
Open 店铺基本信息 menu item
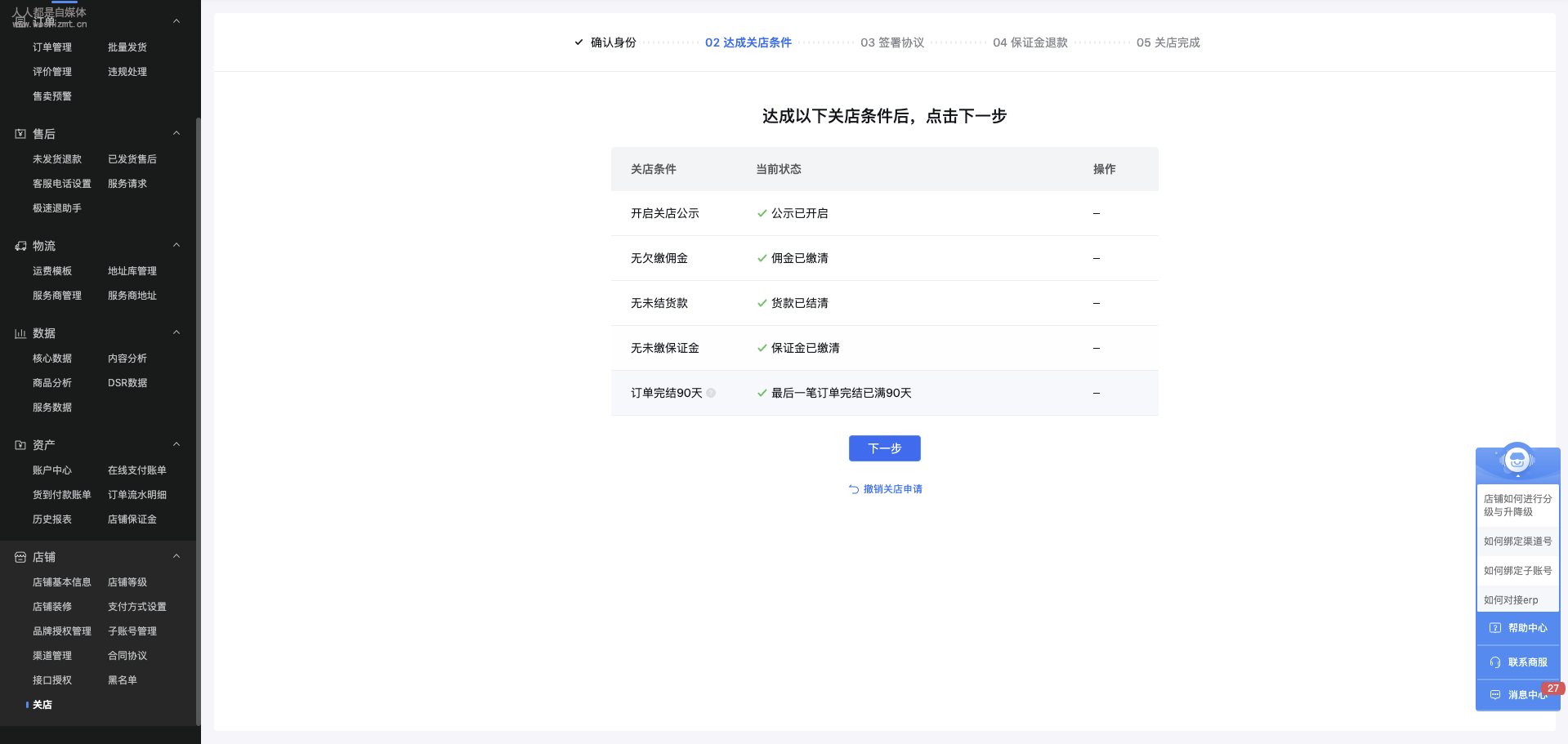pos(62,582)
